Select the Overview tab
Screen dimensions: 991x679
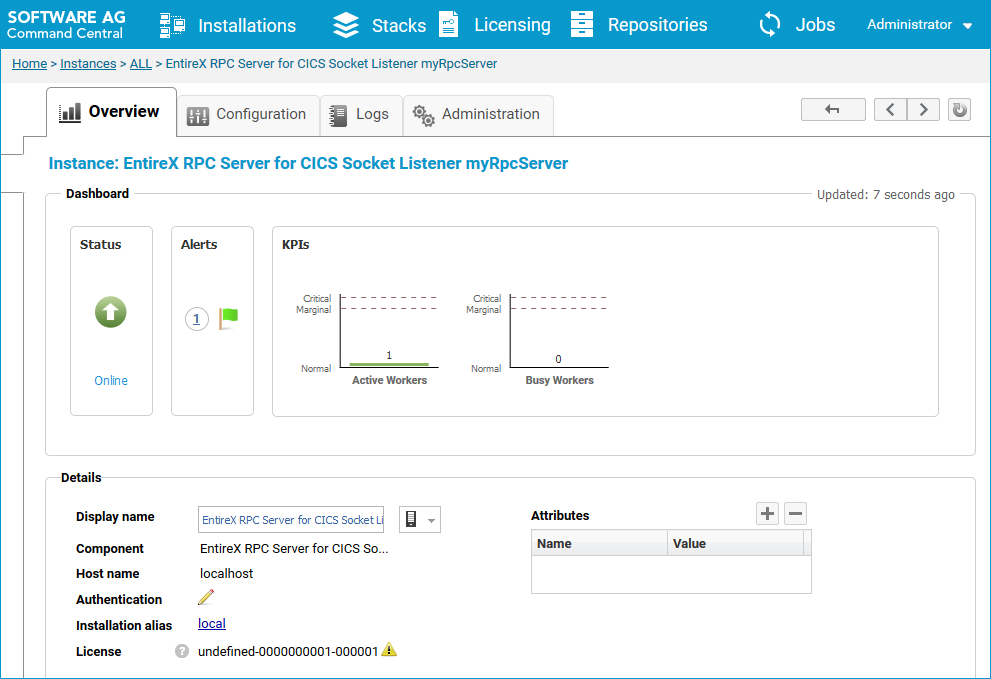tap(111, 112)
